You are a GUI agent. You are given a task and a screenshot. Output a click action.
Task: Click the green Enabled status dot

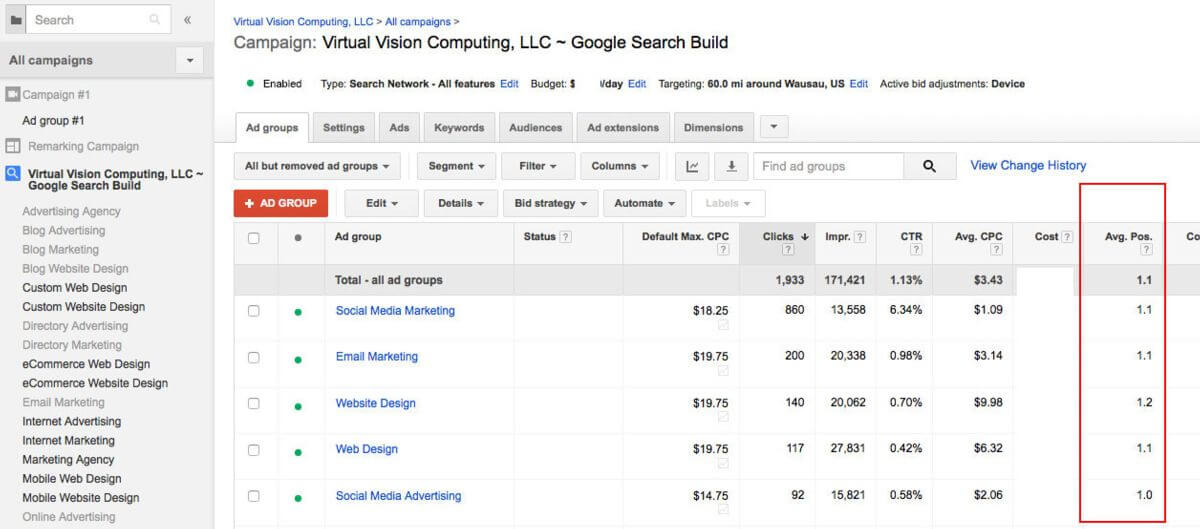pos(250,83)
